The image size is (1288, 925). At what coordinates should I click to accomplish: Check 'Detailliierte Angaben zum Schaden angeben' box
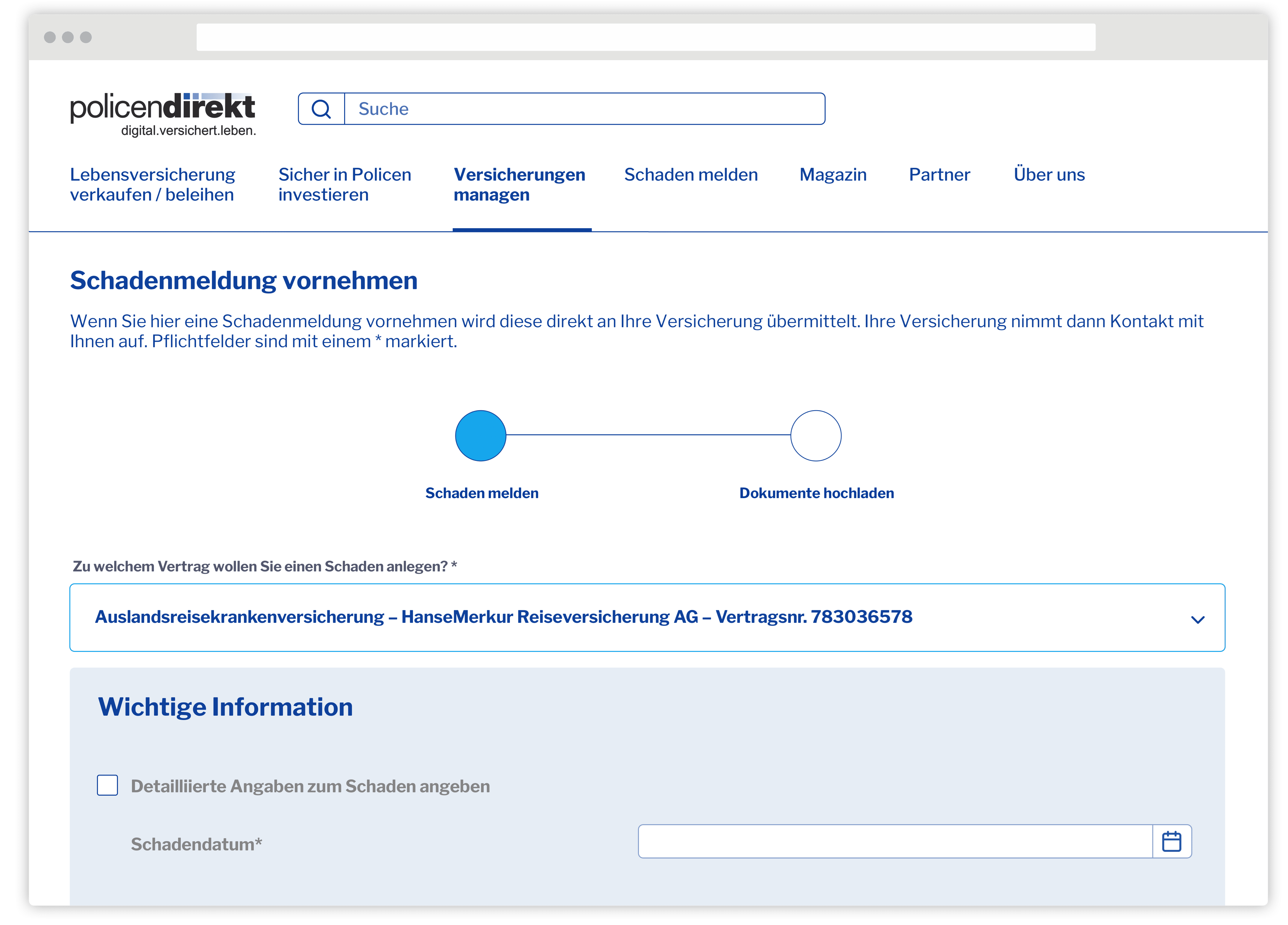[x=107, y=785]
